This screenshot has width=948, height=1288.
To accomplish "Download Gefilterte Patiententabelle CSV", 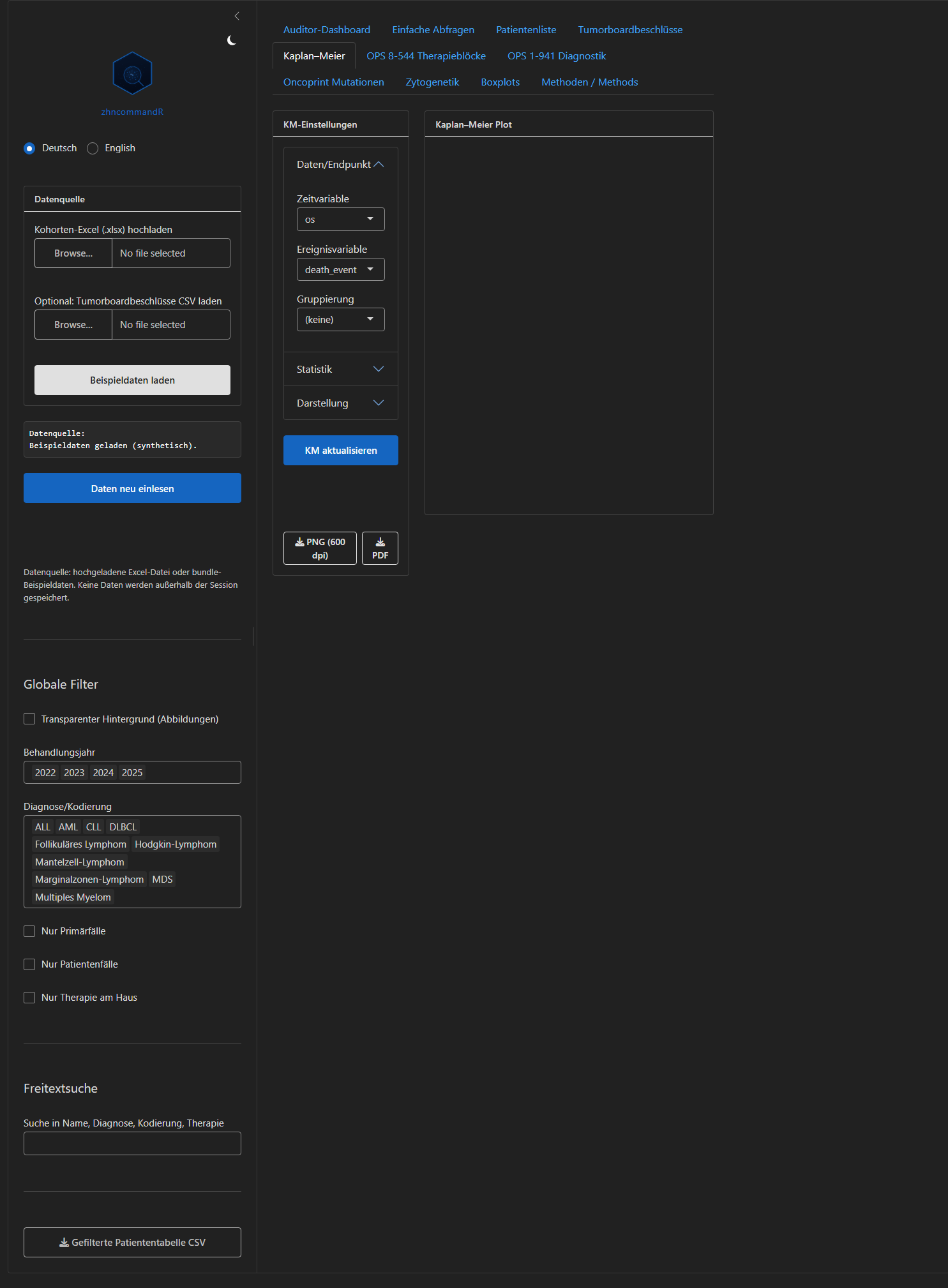I will click(132, 1242).
